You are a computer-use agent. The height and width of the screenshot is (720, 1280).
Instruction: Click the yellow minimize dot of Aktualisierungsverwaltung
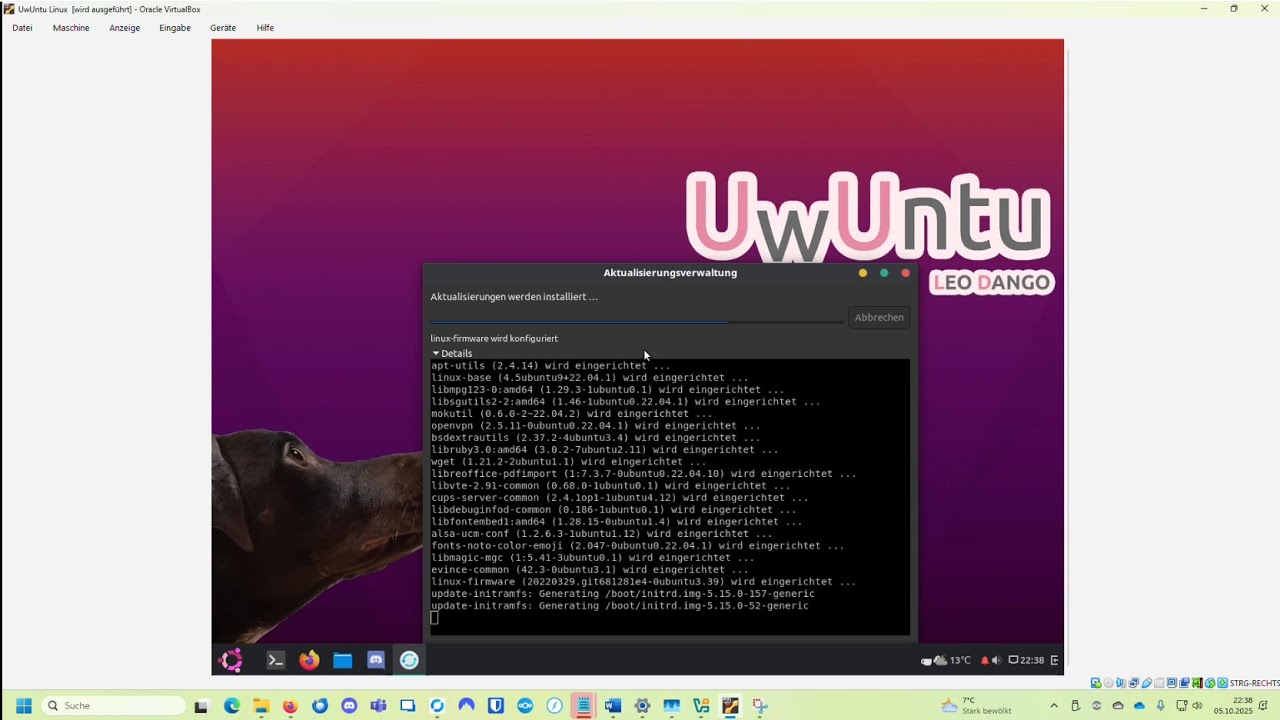click(863, 273)
